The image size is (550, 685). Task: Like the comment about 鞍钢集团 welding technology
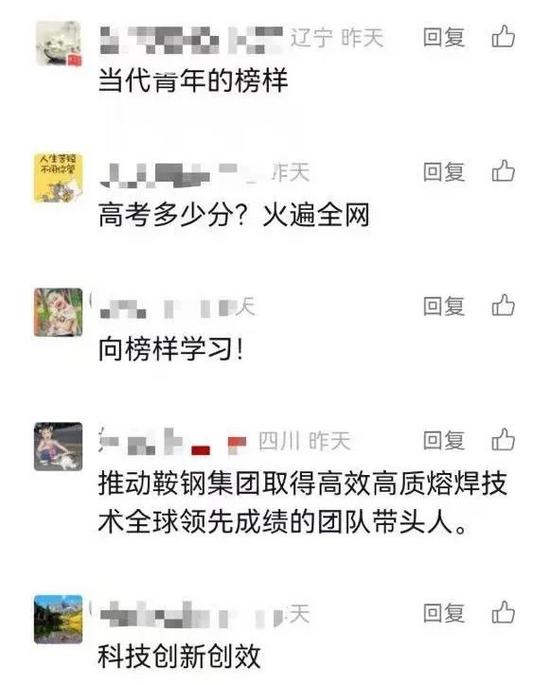pyautogui.click(x=503, y=439)
